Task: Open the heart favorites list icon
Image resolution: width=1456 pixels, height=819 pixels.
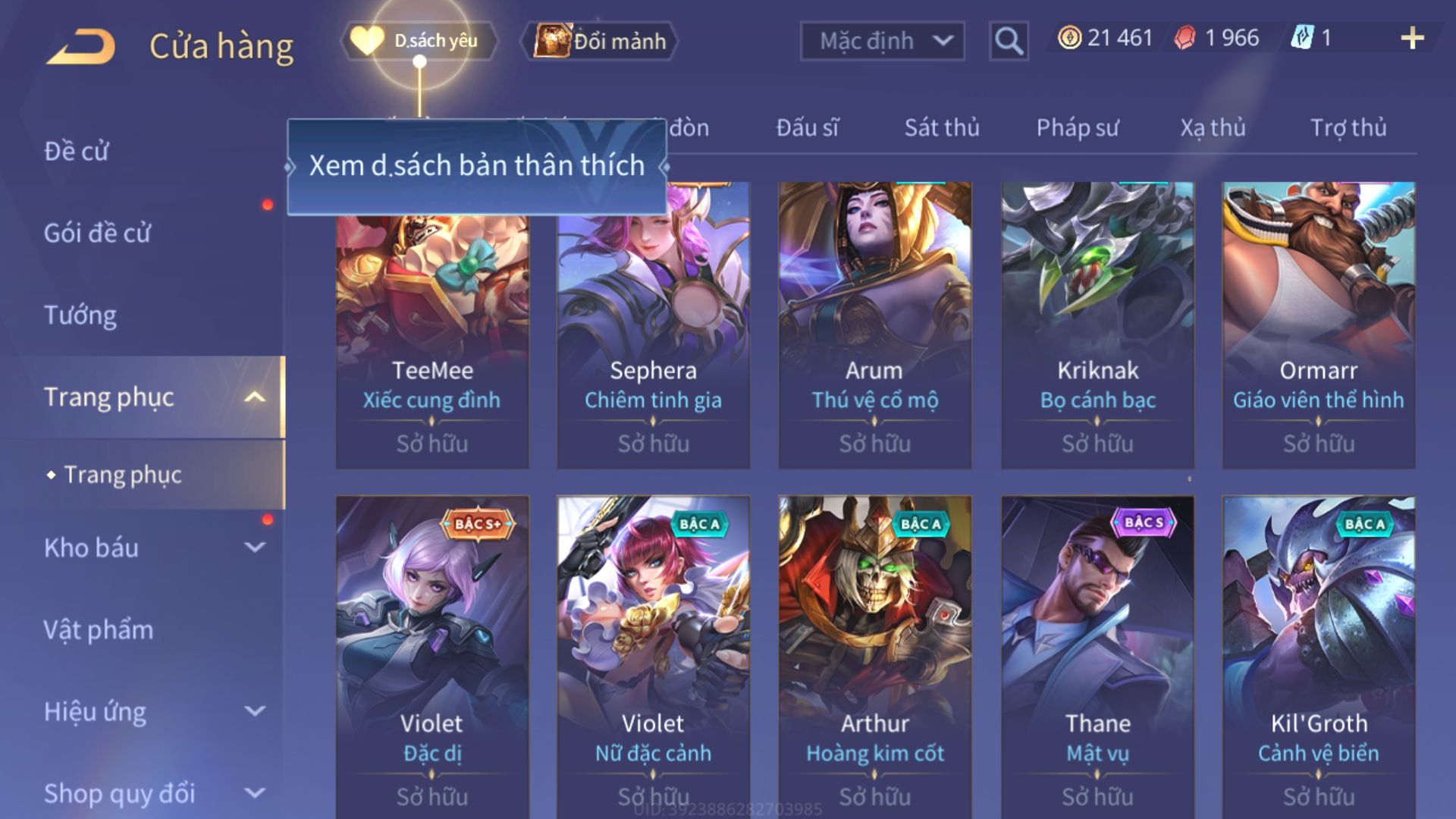Action: click(x=367, y=41)
